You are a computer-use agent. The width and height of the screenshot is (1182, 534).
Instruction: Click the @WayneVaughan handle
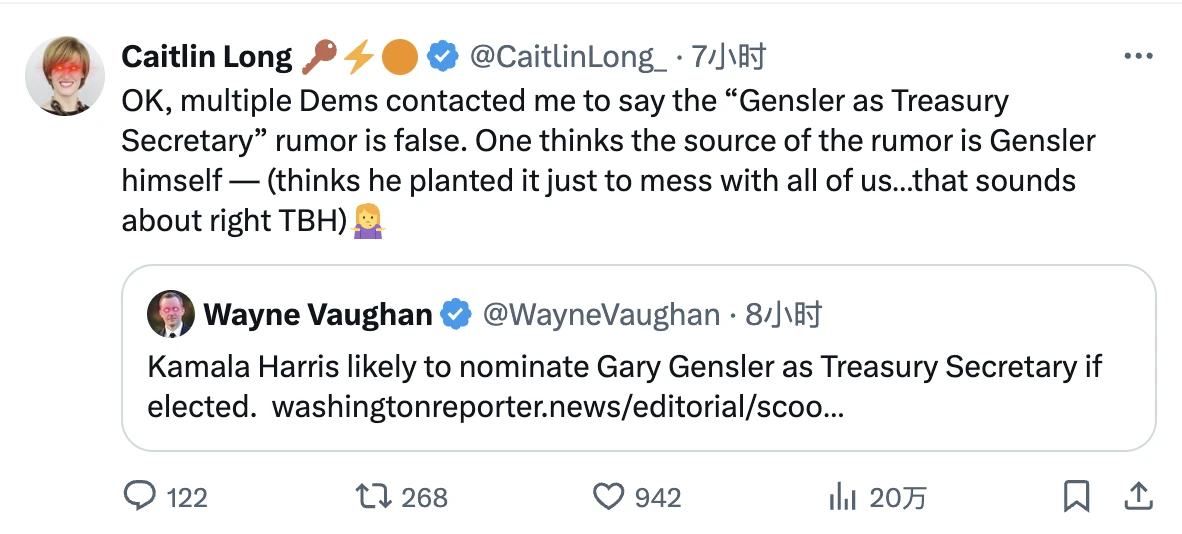coord(601,315)
